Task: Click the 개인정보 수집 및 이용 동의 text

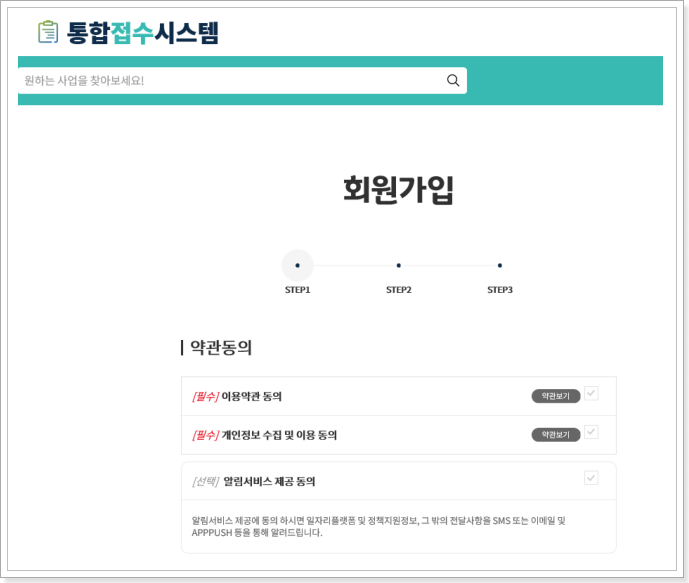Action: [x=279, y=435]
